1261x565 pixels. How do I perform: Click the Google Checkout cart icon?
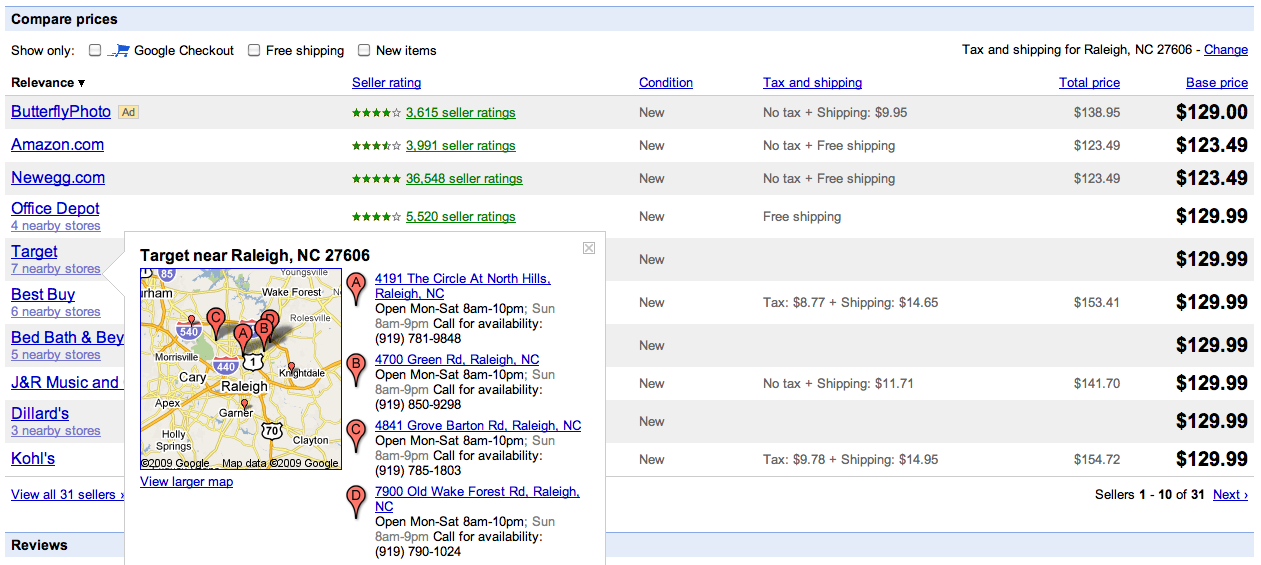[x=119, y=50]
